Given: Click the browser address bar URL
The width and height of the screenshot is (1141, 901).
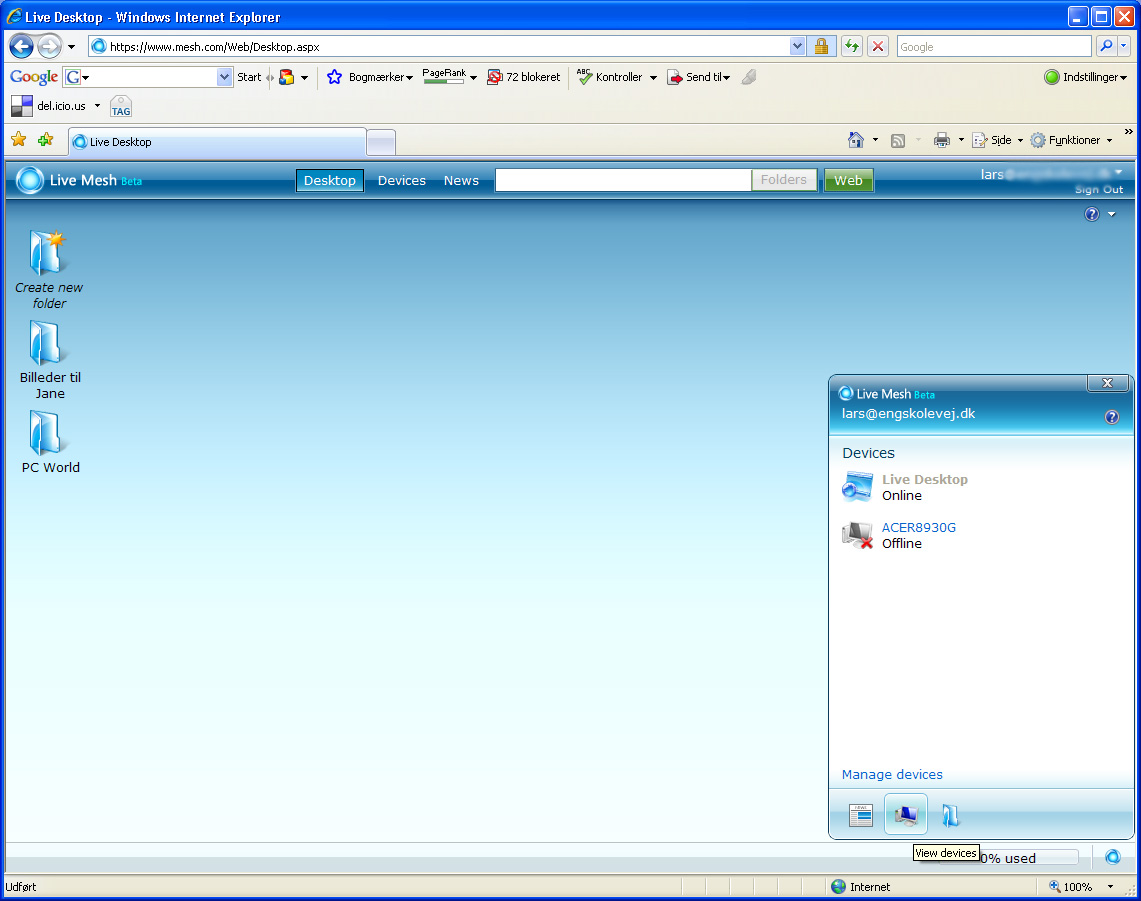Looking at the screenshot, I should point(439,47).
